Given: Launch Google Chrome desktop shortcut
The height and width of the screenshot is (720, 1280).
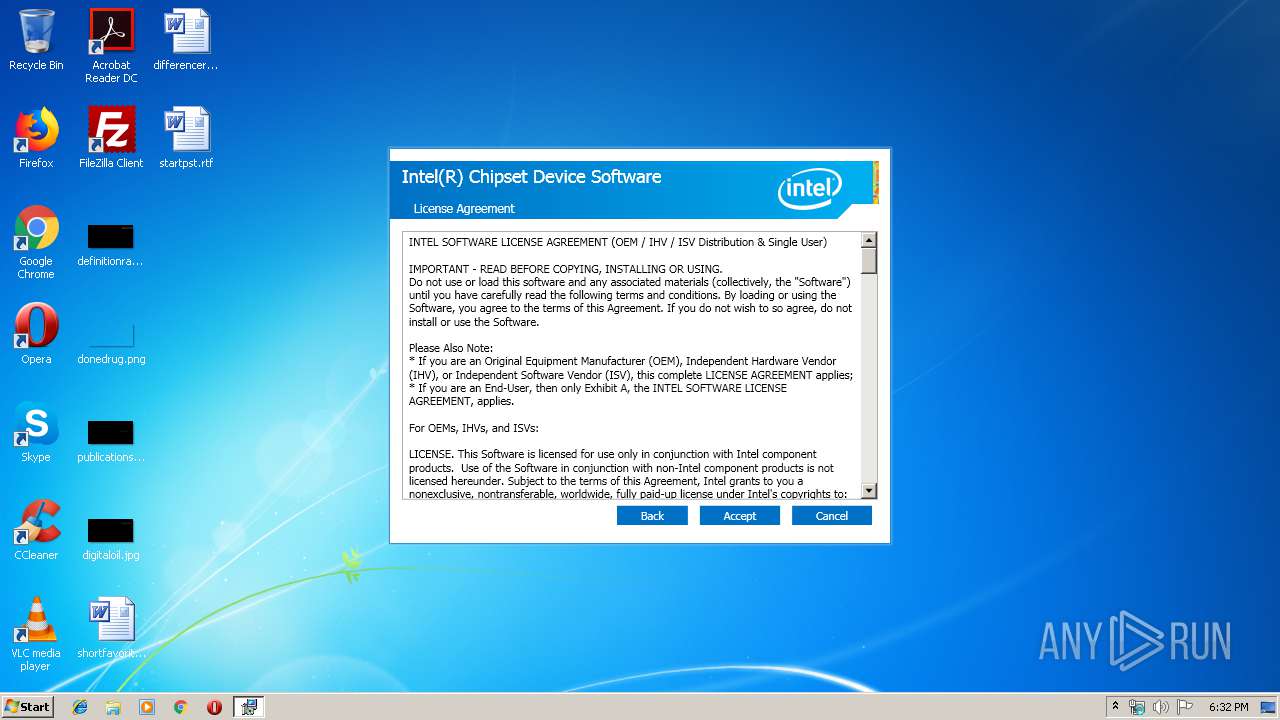Looking at the screenshot, I should tap(36, 242).
